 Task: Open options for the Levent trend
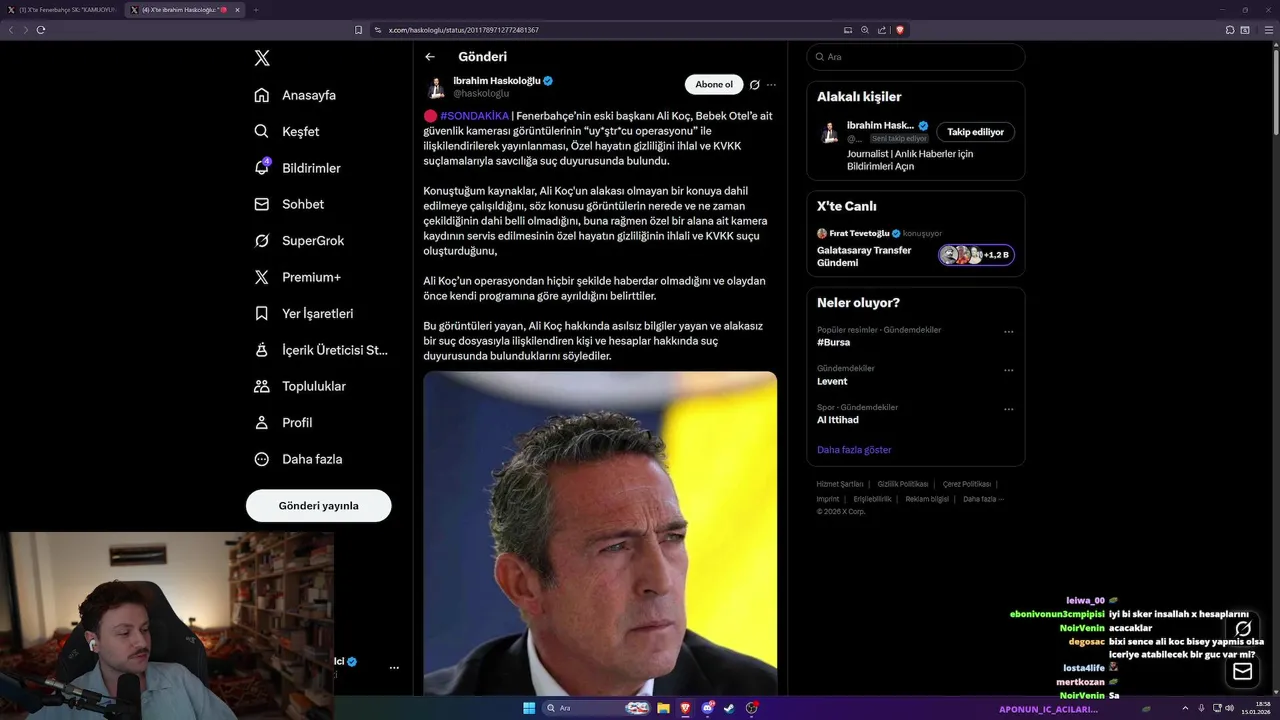[x=1008, y=371]
